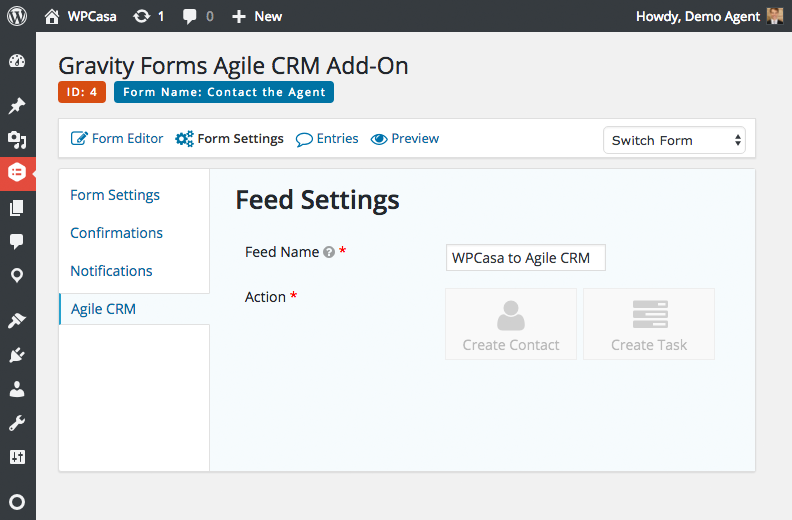This screenshot has height=520, width=792.
Task: Open the WordPress logo menu
Action: click(17, 16)
